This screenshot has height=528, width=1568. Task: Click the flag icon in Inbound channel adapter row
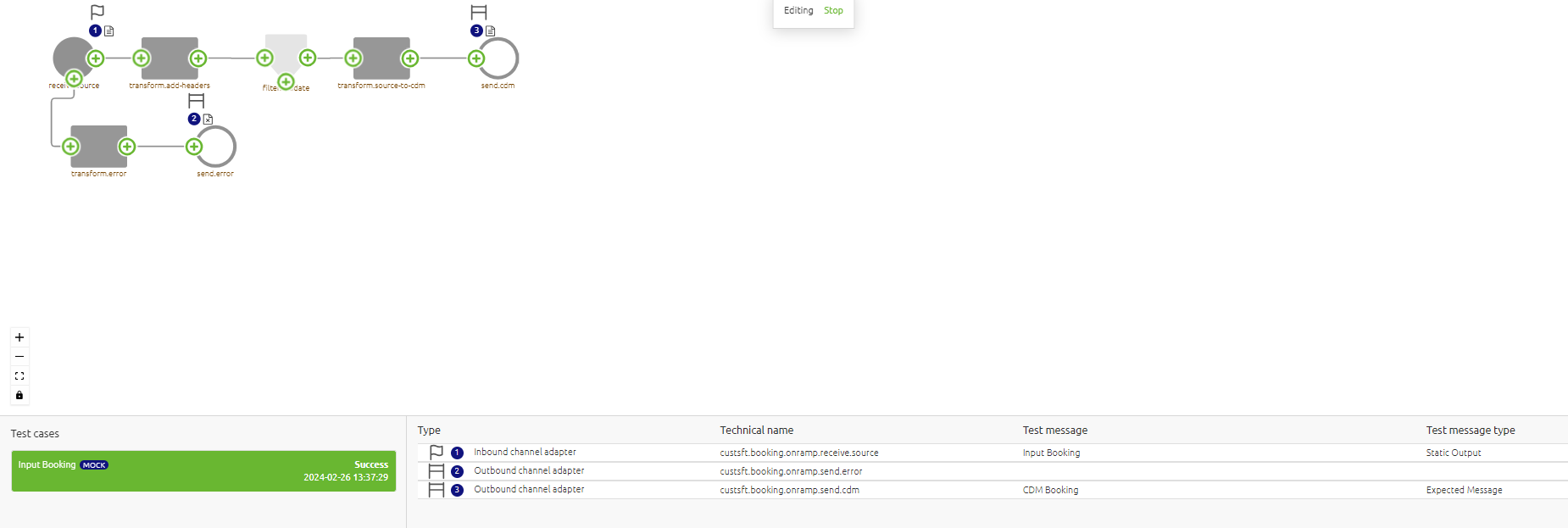click(x=436, y=453)
